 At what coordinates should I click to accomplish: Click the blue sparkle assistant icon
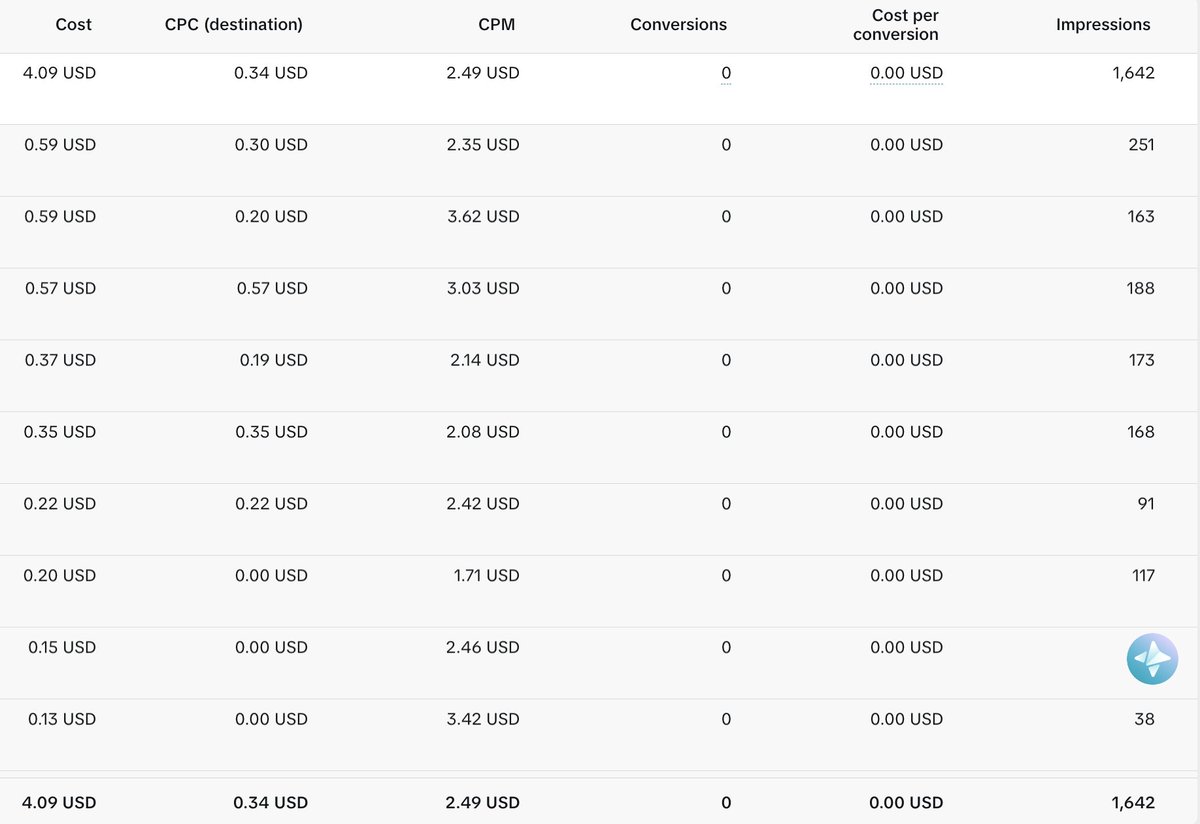(1153, 659)
